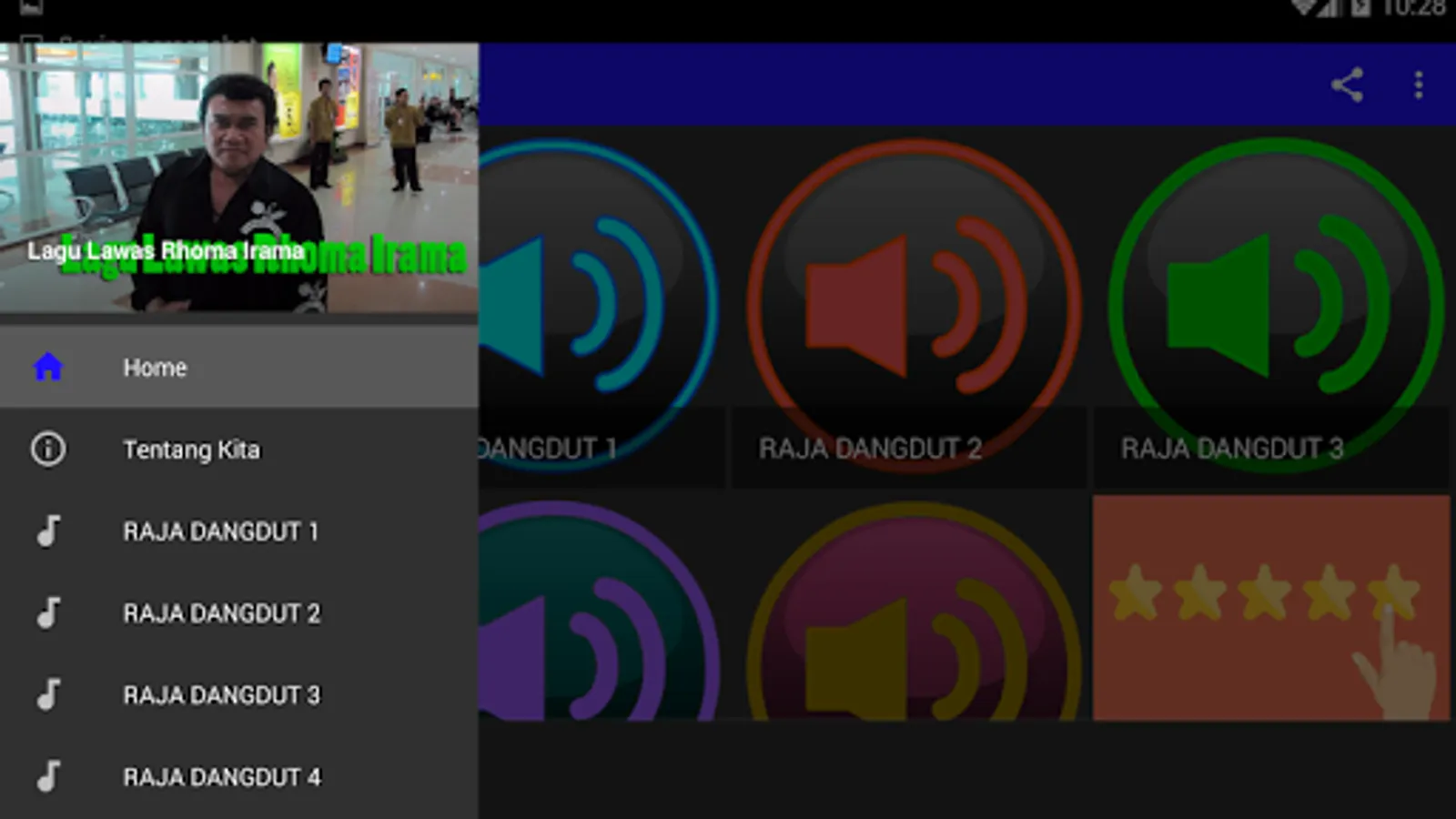Open the three-dot overflow menu

coord(1418,85)
